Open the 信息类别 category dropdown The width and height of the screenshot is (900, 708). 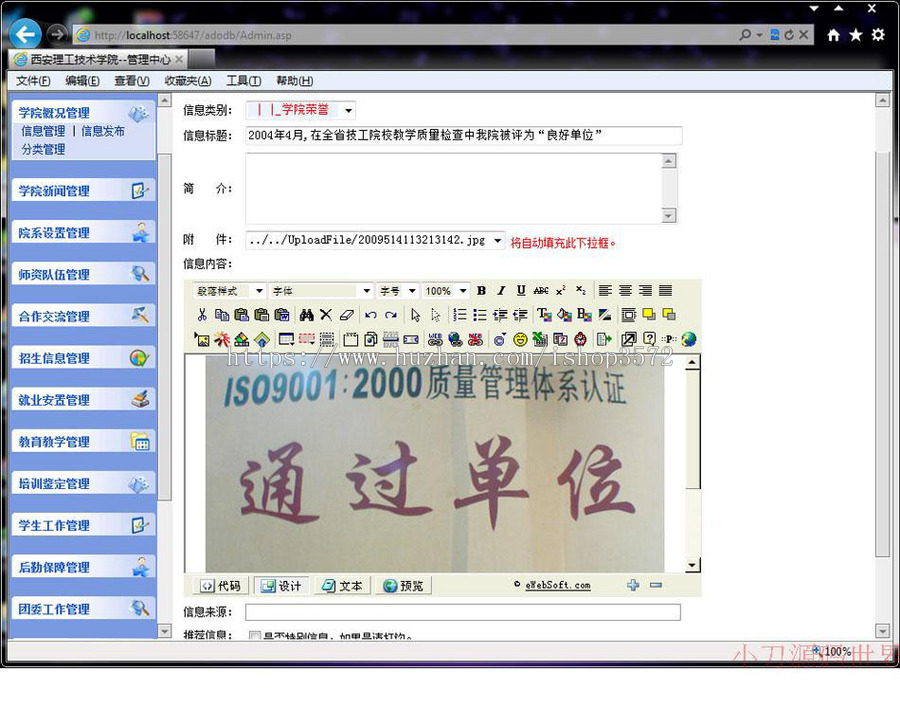348,110
